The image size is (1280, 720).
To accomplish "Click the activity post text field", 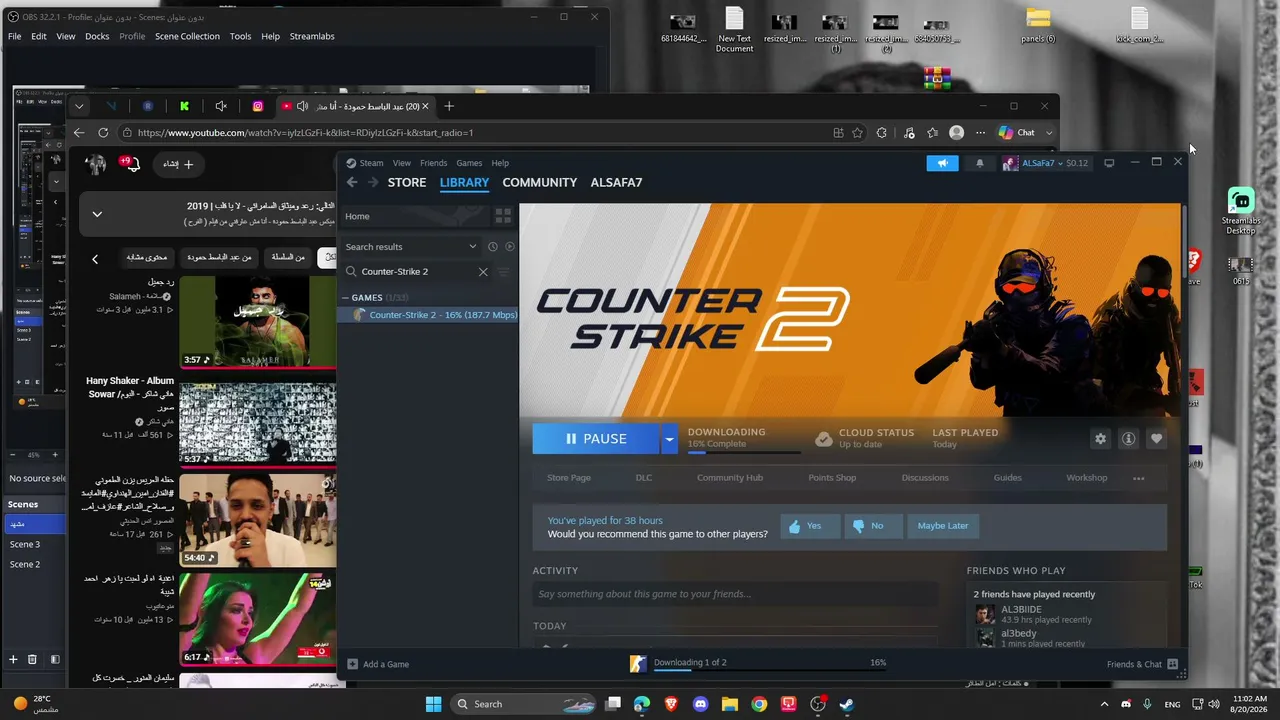I will [x=735, y=594].
